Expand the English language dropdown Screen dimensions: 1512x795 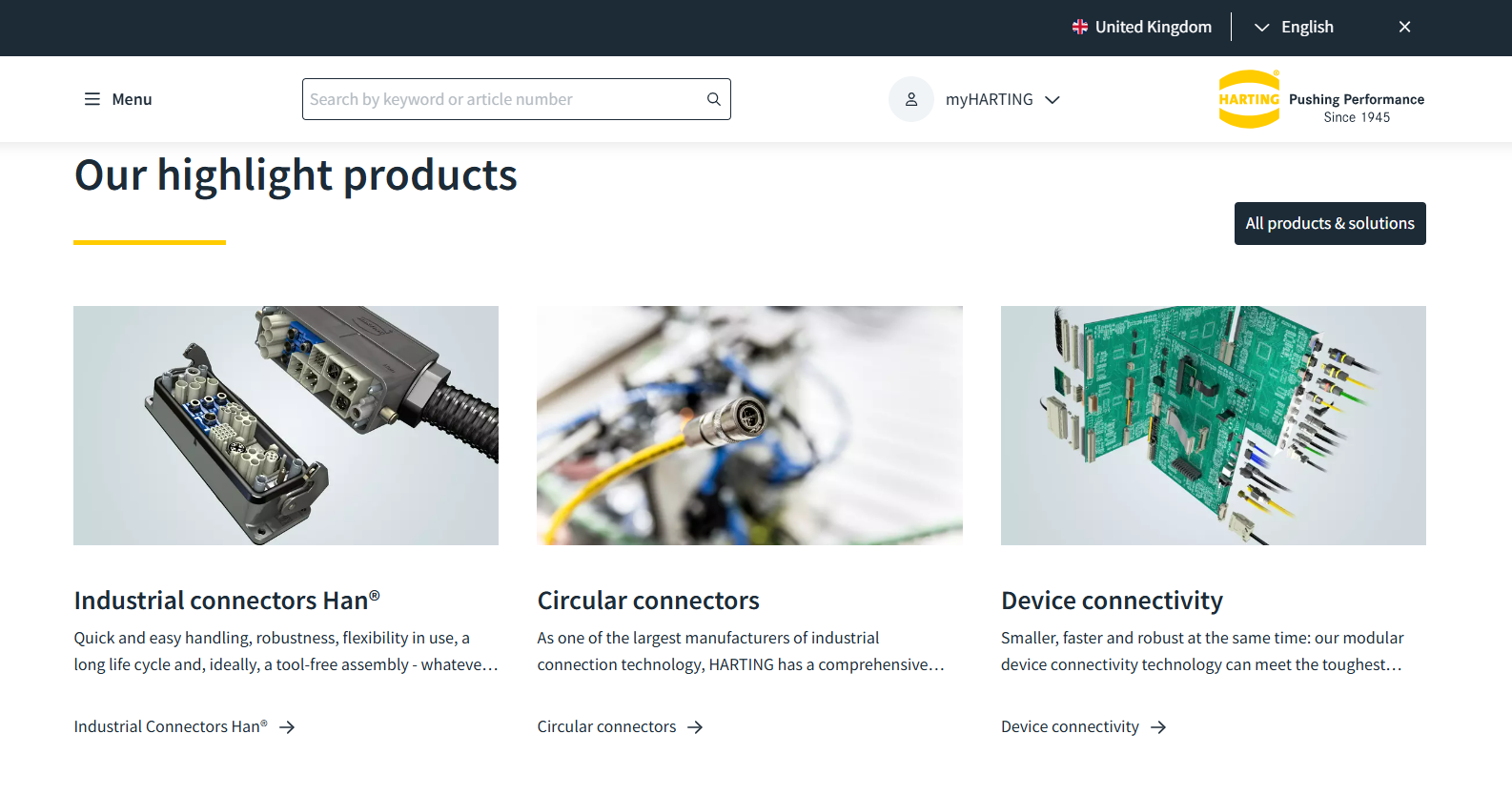coord(1261,27)
